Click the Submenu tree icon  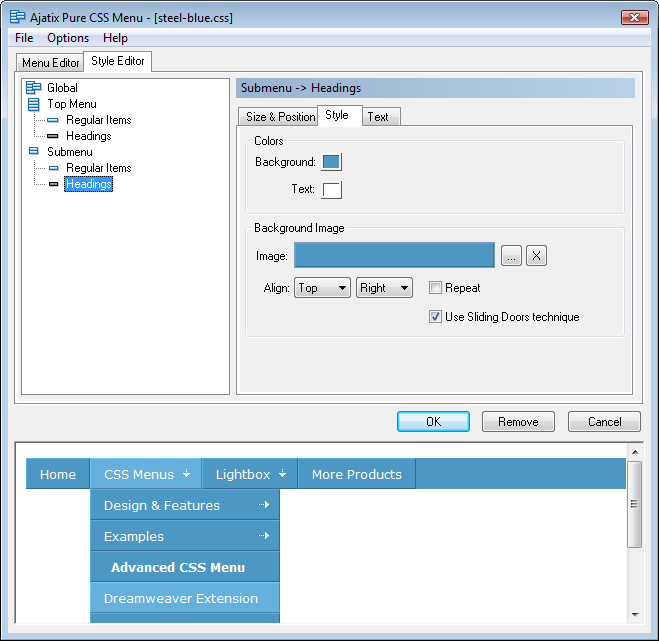[x=34, y=151]
